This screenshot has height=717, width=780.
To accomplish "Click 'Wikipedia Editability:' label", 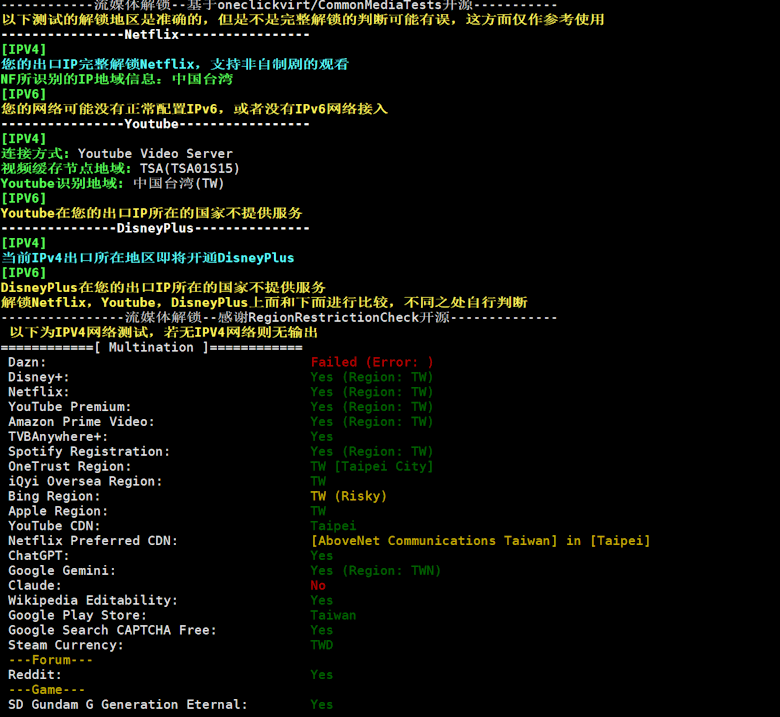I will 93,601.
